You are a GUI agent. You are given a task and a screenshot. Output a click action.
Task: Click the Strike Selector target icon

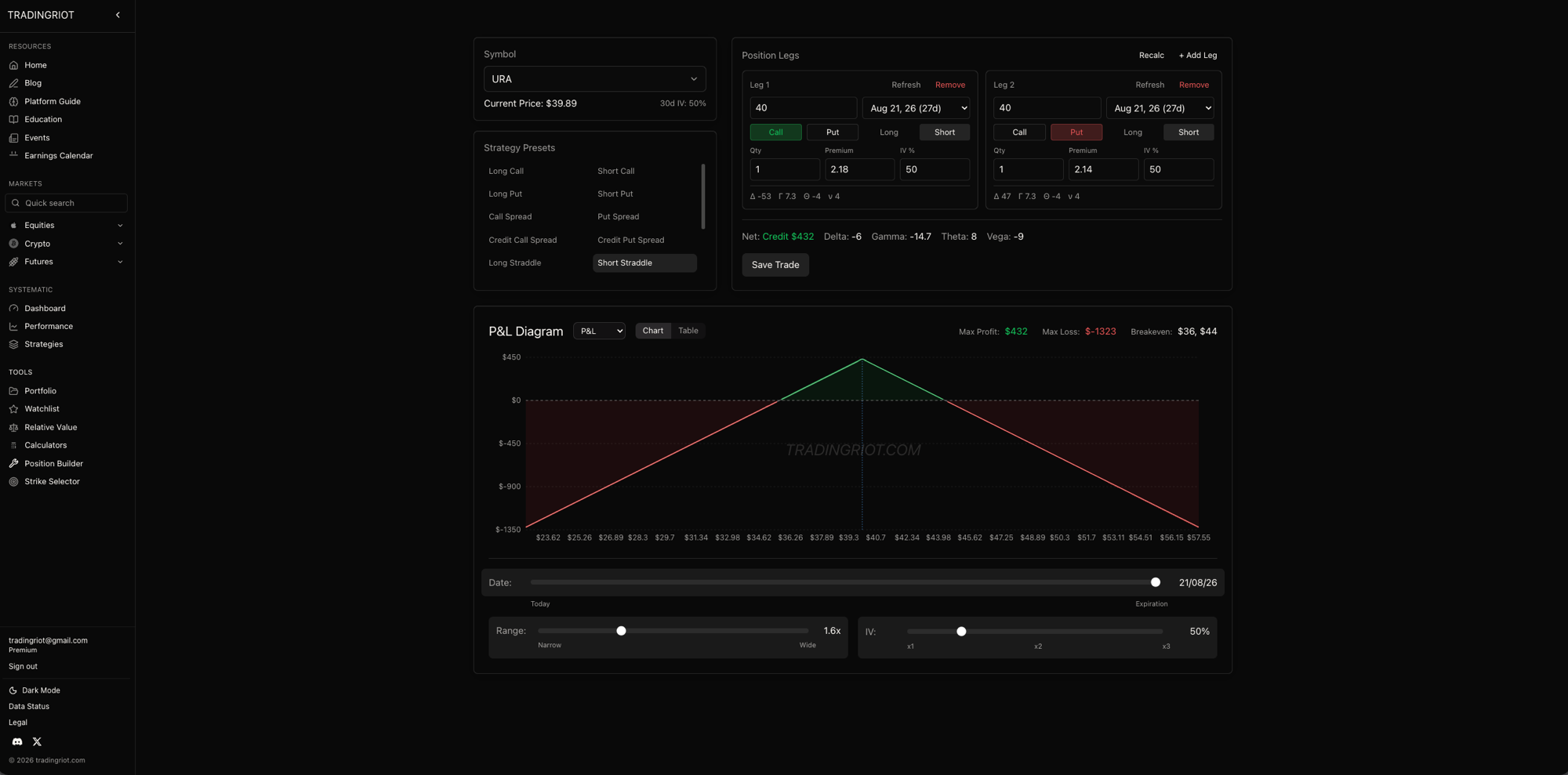[x=13, y=481]
